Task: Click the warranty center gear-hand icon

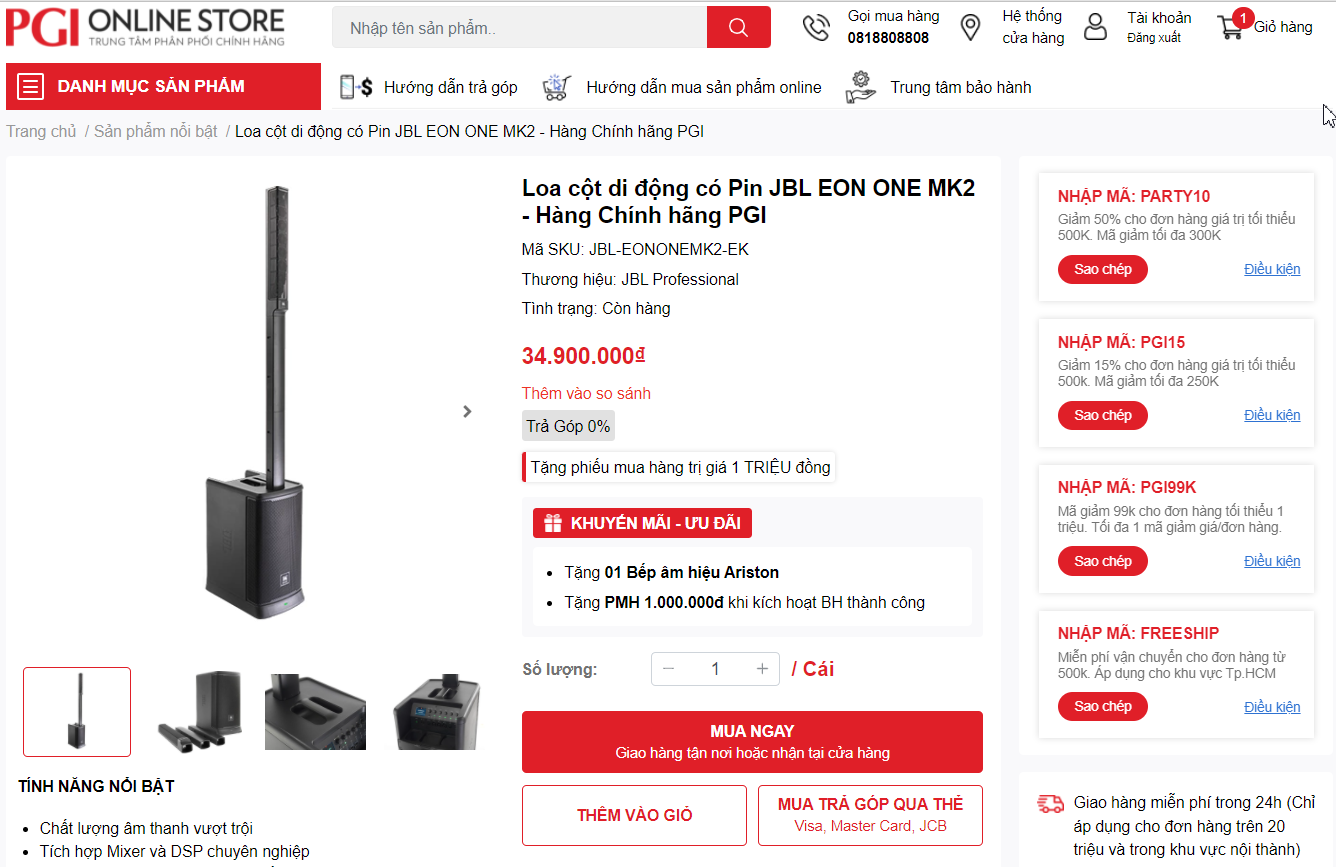Action: (860, 87)
